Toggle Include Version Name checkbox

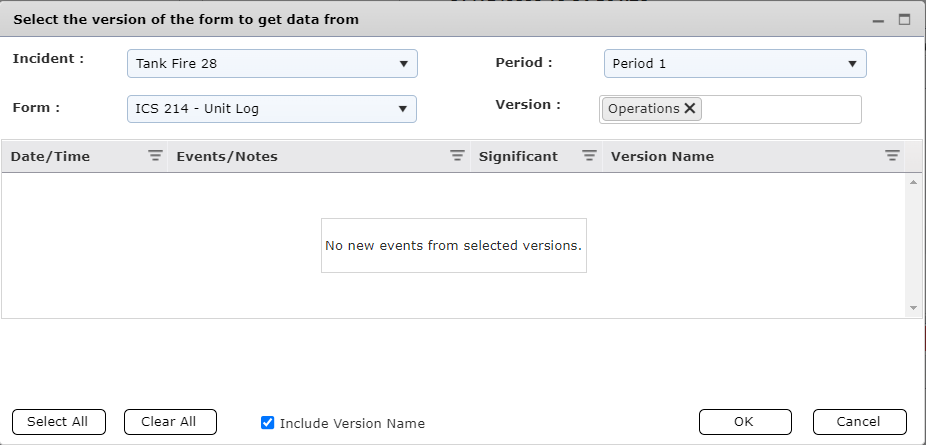click(267, 423)
